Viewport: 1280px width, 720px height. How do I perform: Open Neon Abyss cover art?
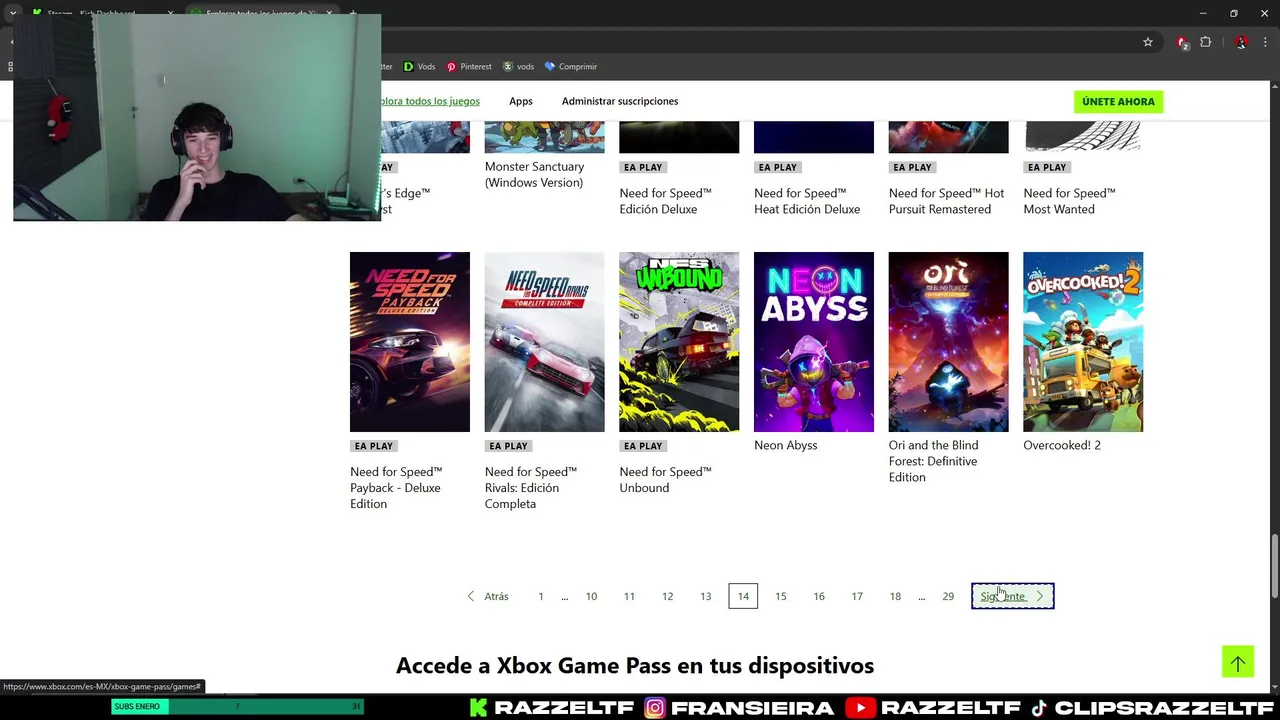pos(814,342)
